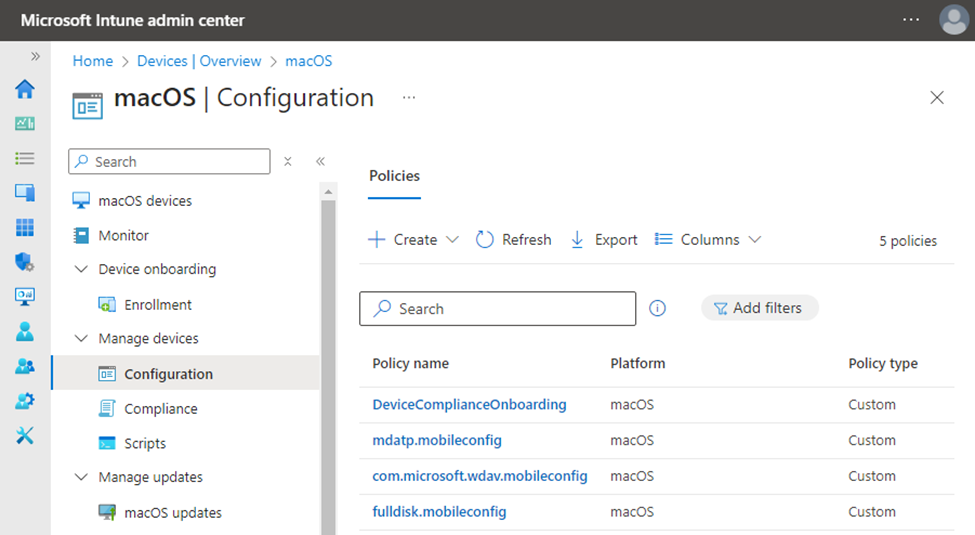The image size is (975, 535).
Task: Open the Create dropdown menu
Action: coord(414,240)
